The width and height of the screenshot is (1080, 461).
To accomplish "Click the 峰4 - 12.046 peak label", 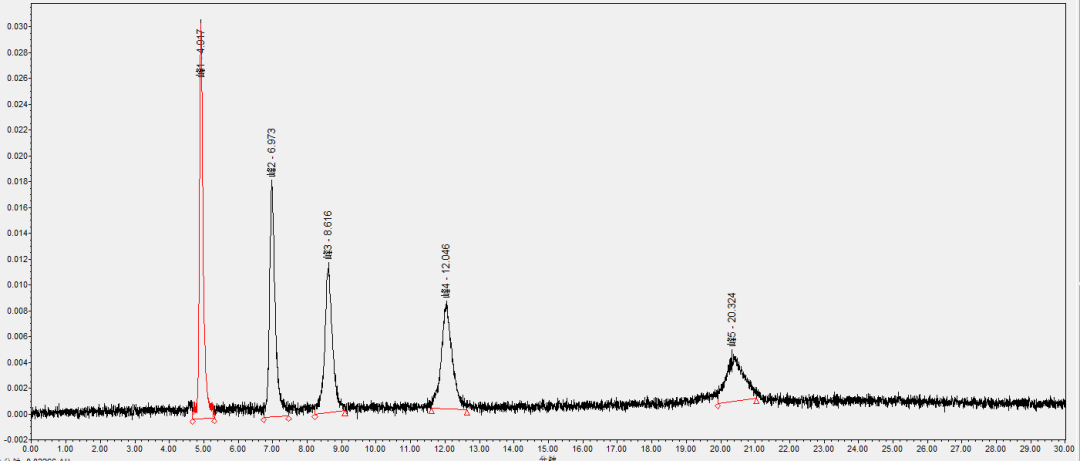I will [x=445, y=271].
